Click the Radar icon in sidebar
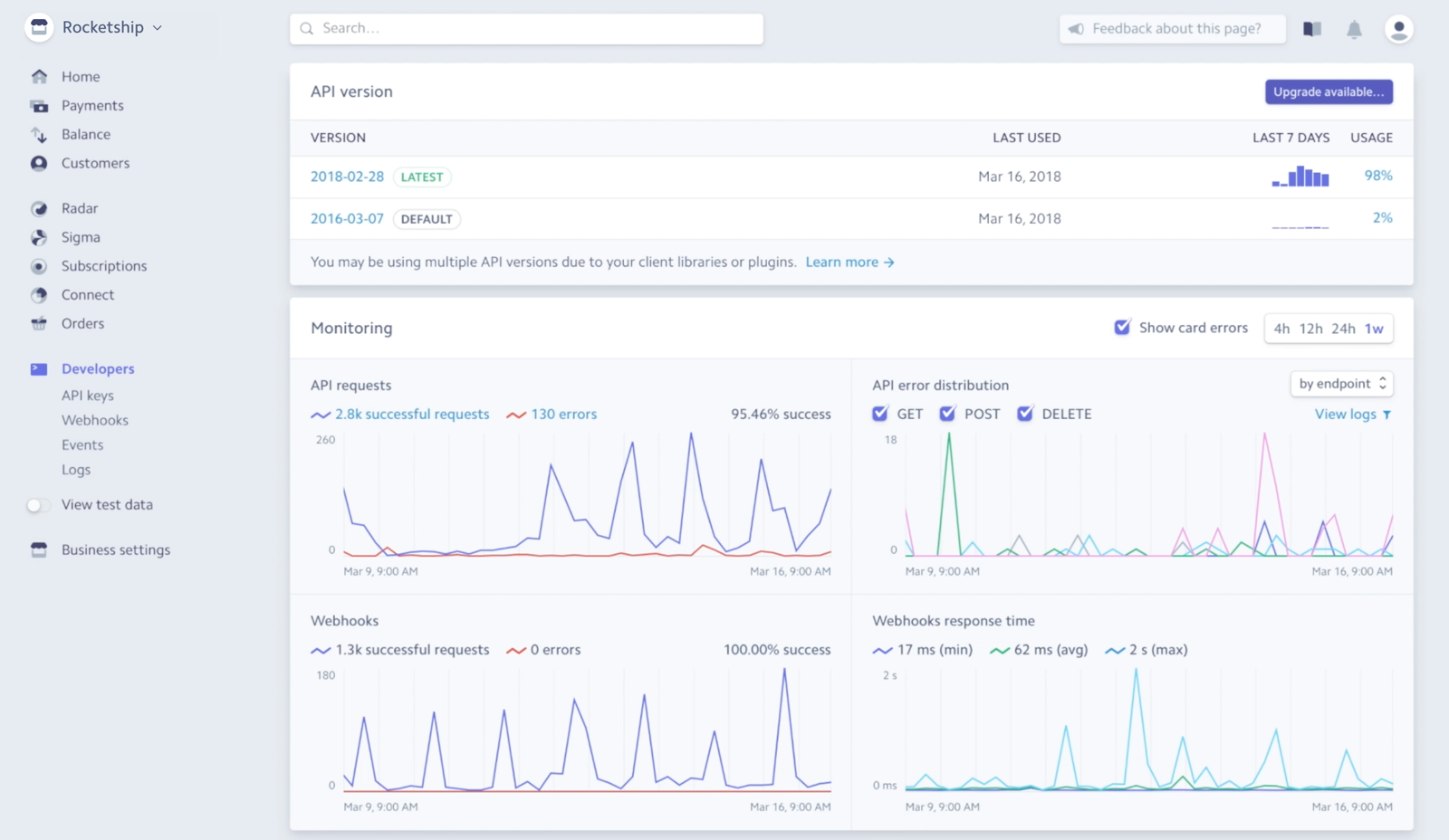This screenshot has width=1449, height=840. pos(39,209)
